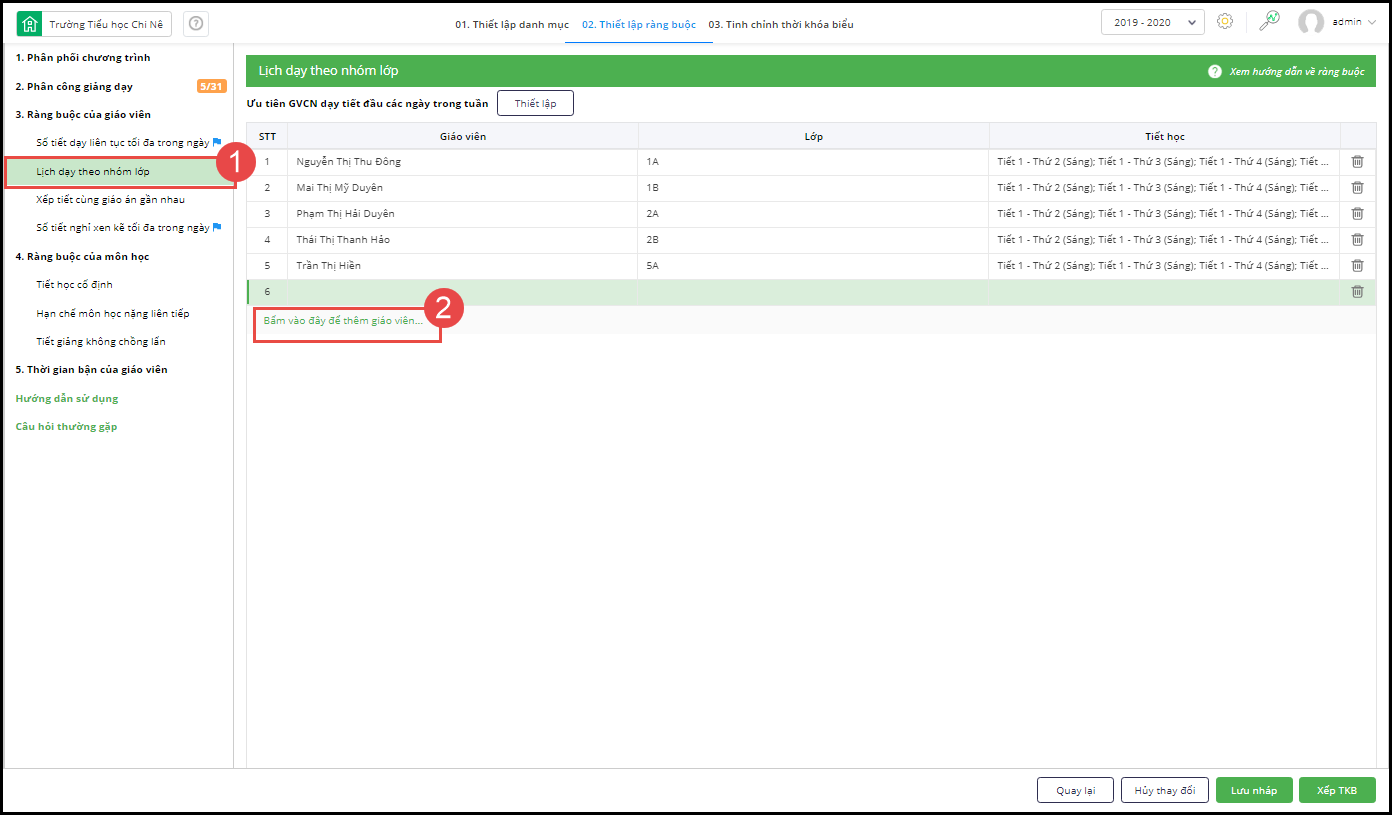Open the settings gear icon
This screenshot has width=1392, height=815.
pos(1225,22)
